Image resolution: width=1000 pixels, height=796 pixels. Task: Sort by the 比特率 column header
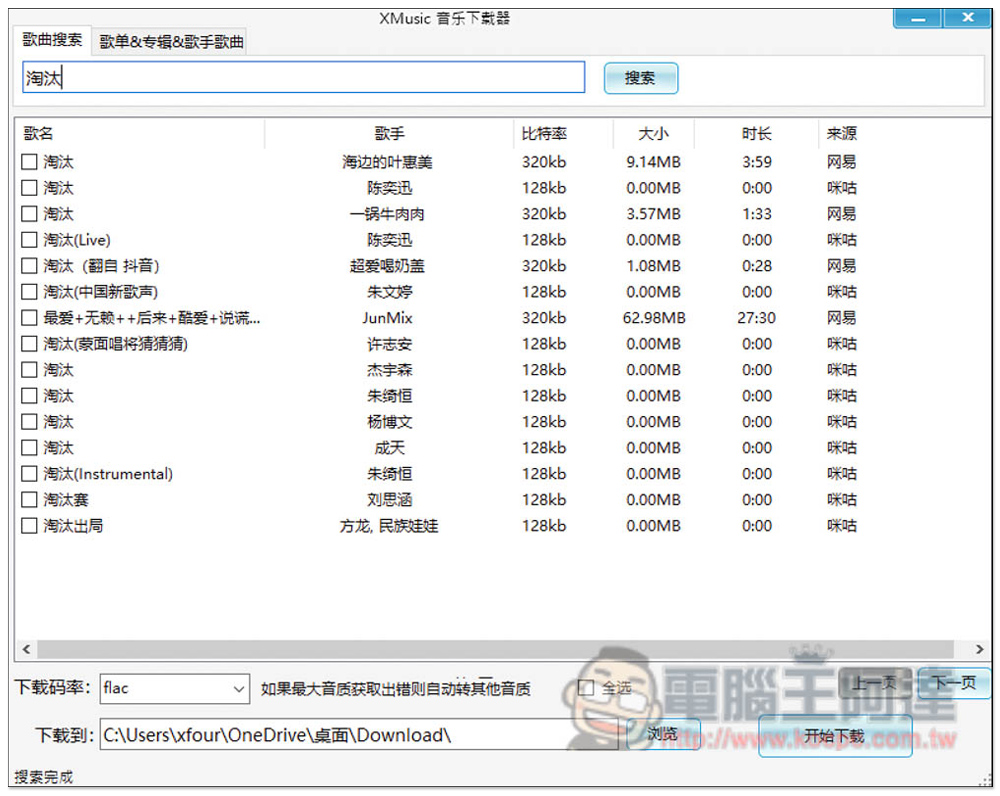tap(544, 134)
